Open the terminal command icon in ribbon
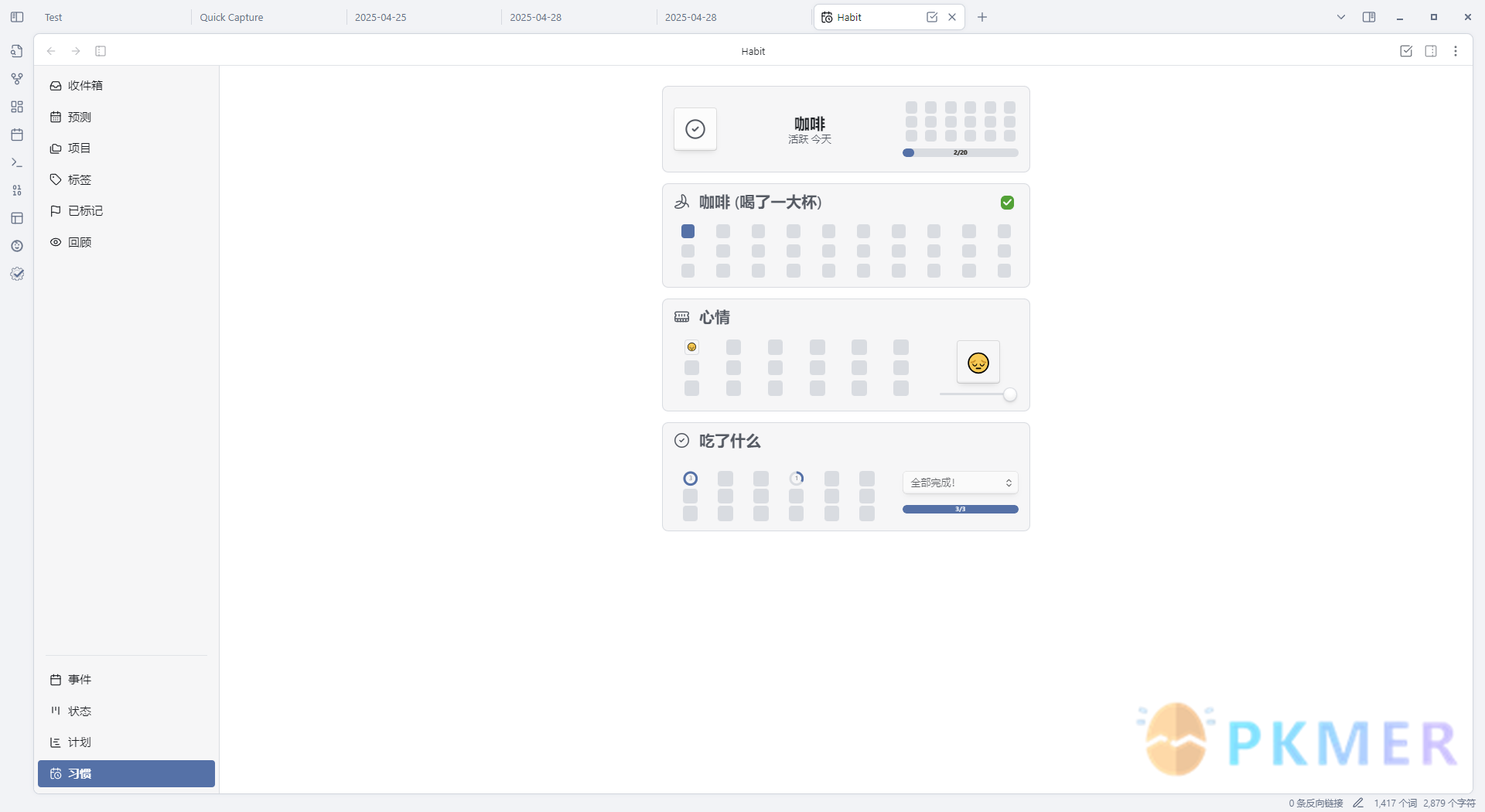 (17, 162)
